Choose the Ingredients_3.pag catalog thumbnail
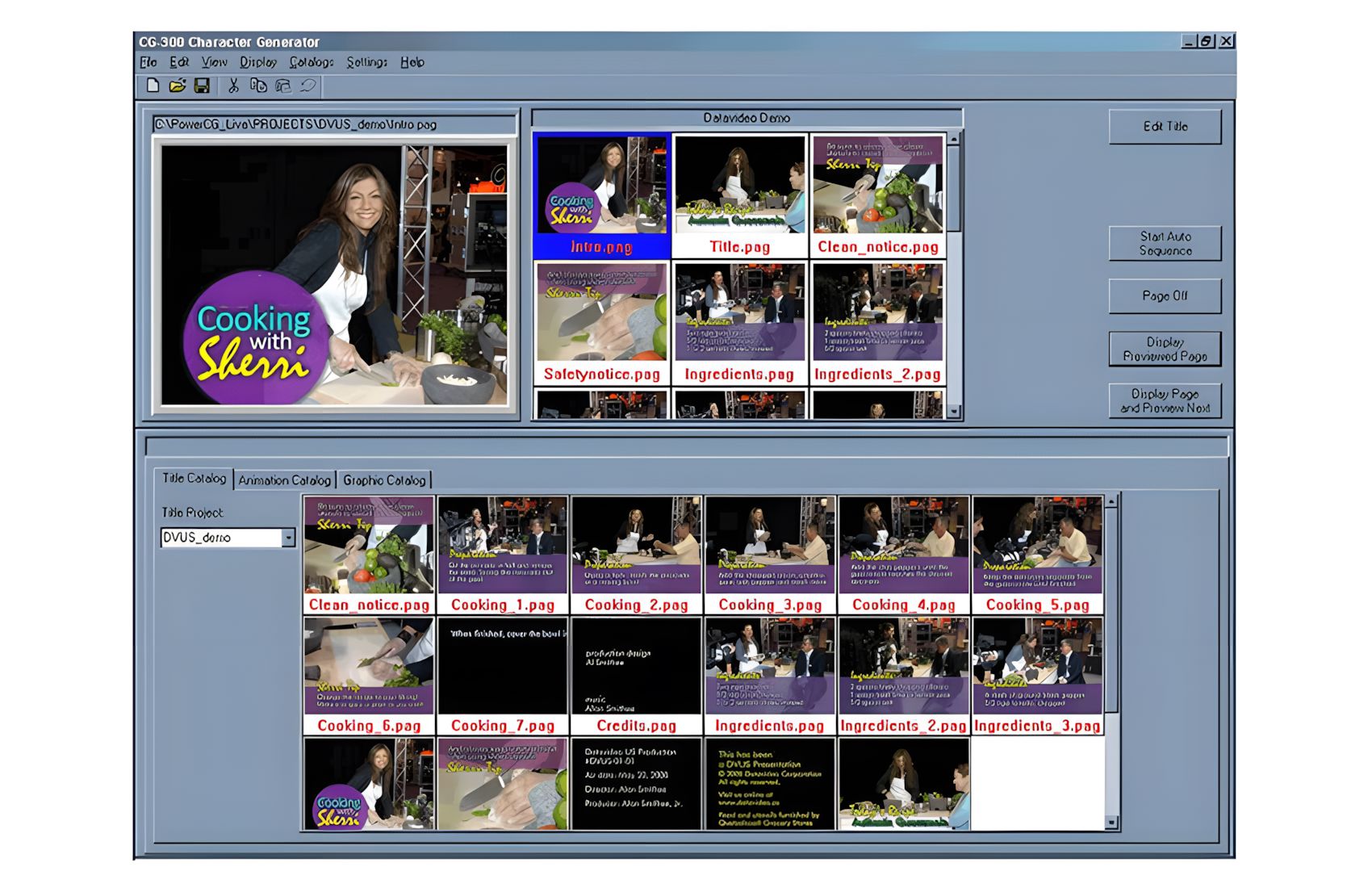 point(1038,676)
